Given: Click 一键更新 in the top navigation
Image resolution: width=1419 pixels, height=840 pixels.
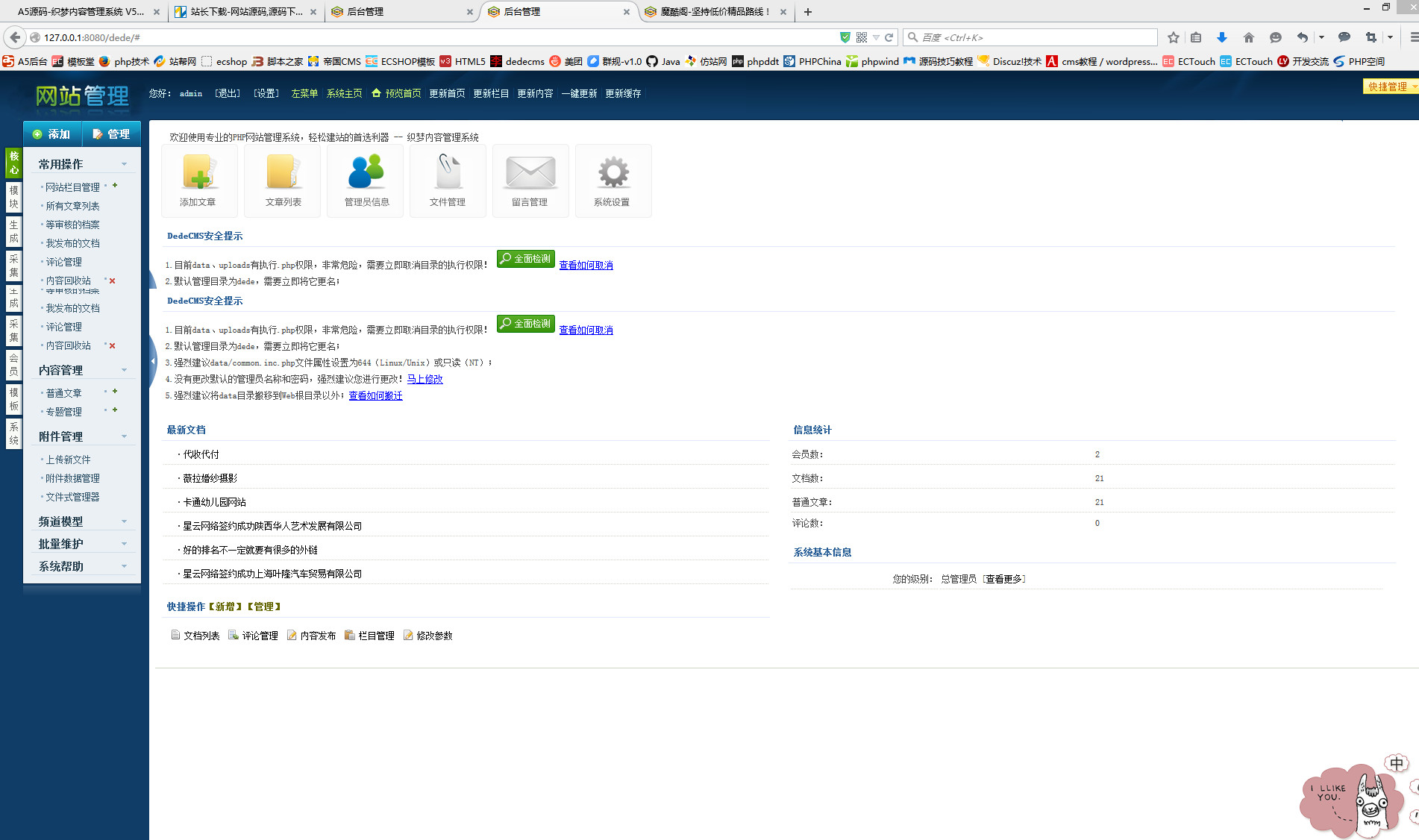Looking at the screenshot, I should click(x=579, y=93).
